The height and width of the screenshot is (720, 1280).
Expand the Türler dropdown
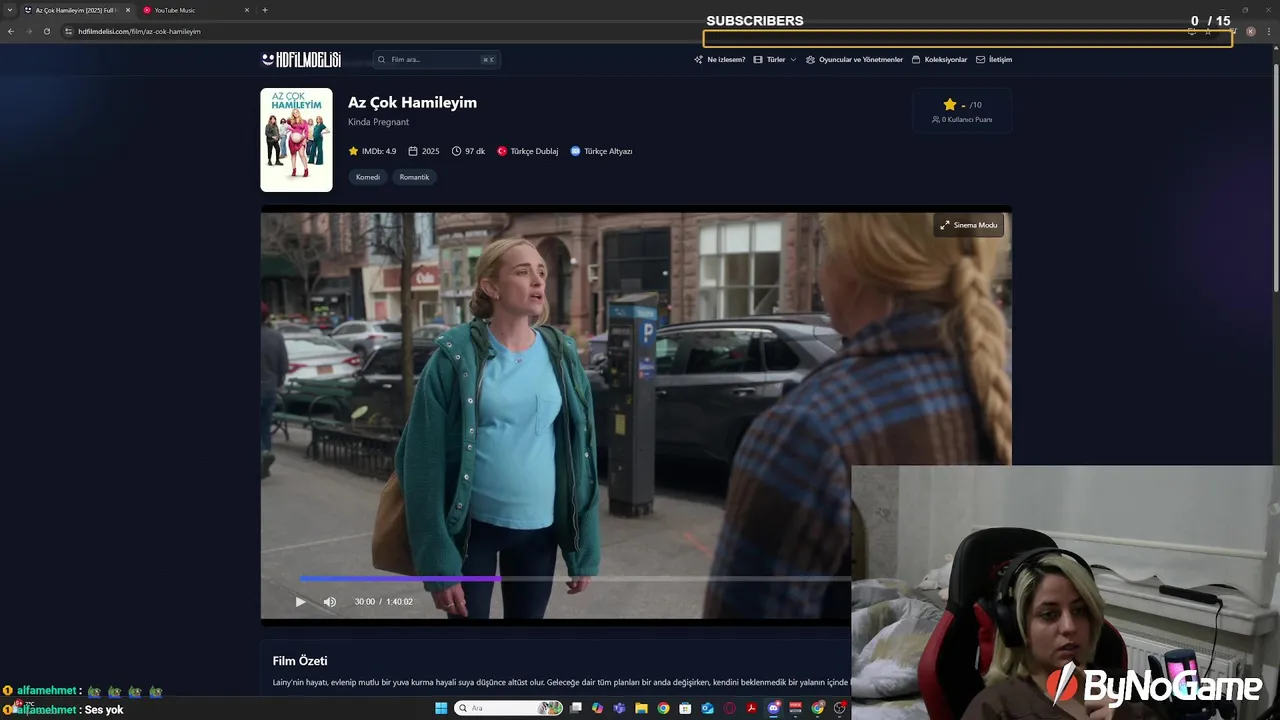775,60
